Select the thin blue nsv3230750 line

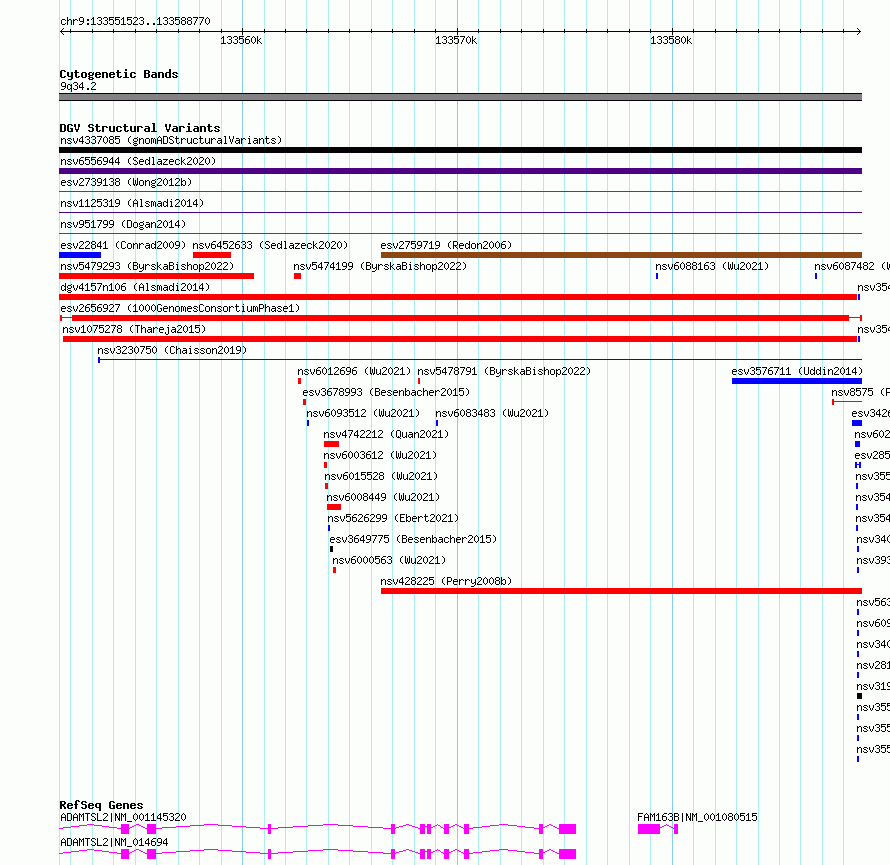click(x=480, y=360)
